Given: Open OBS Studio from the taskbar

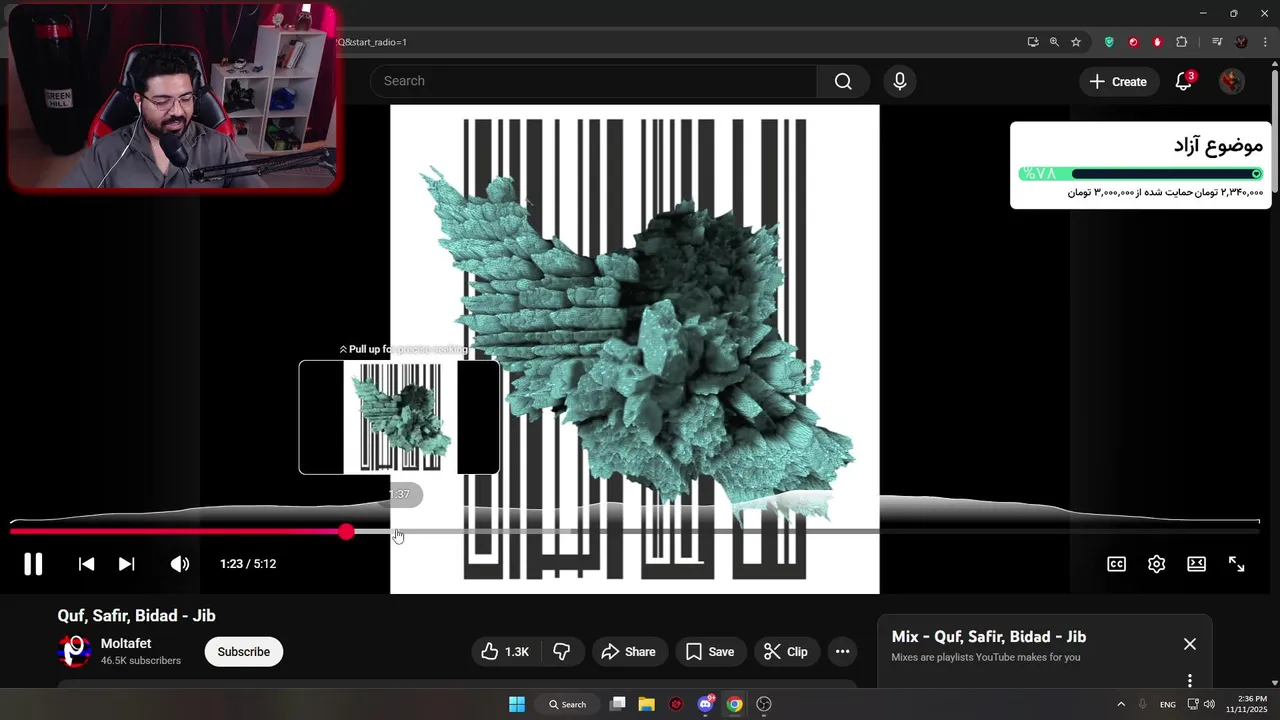Looking at the screenshot, I should click(765, 704).
